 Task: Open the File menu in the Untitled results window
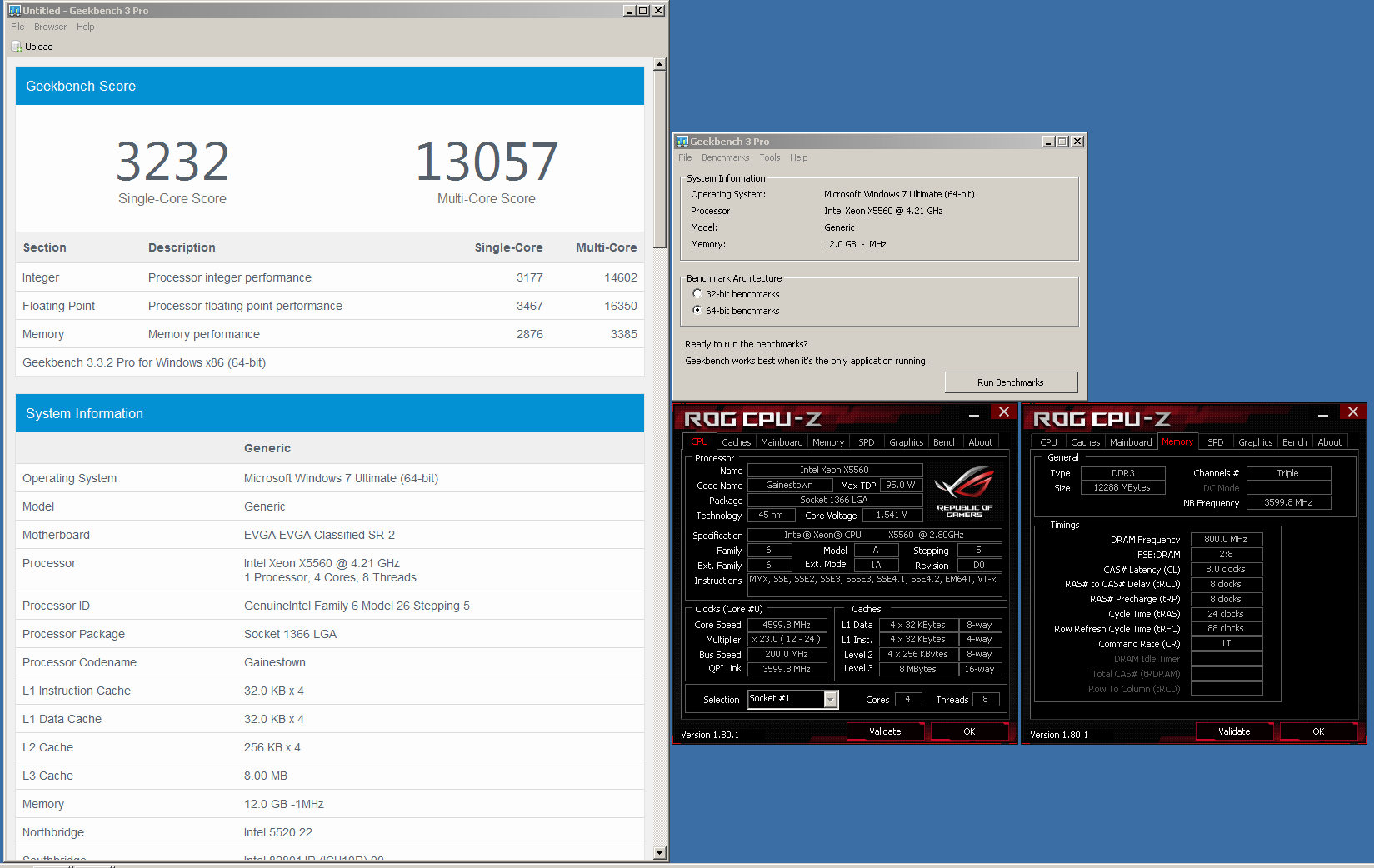(17, 27)
